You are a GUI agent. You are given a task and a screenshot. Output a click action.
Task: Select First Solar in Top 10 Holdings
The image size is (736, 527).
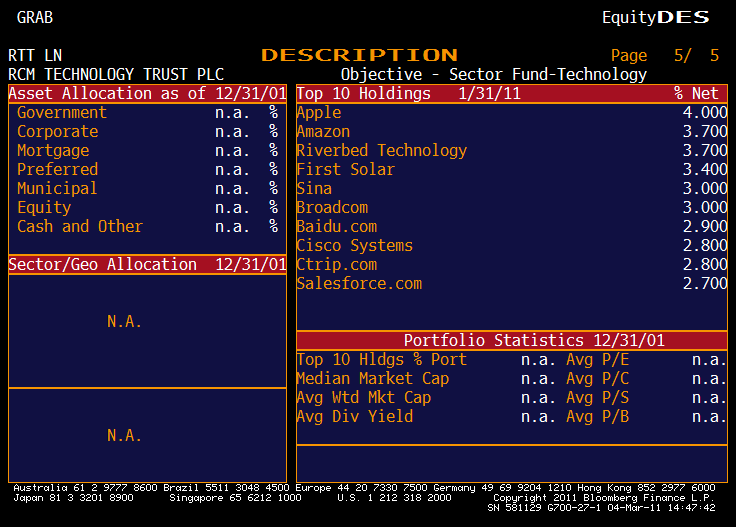345,170
